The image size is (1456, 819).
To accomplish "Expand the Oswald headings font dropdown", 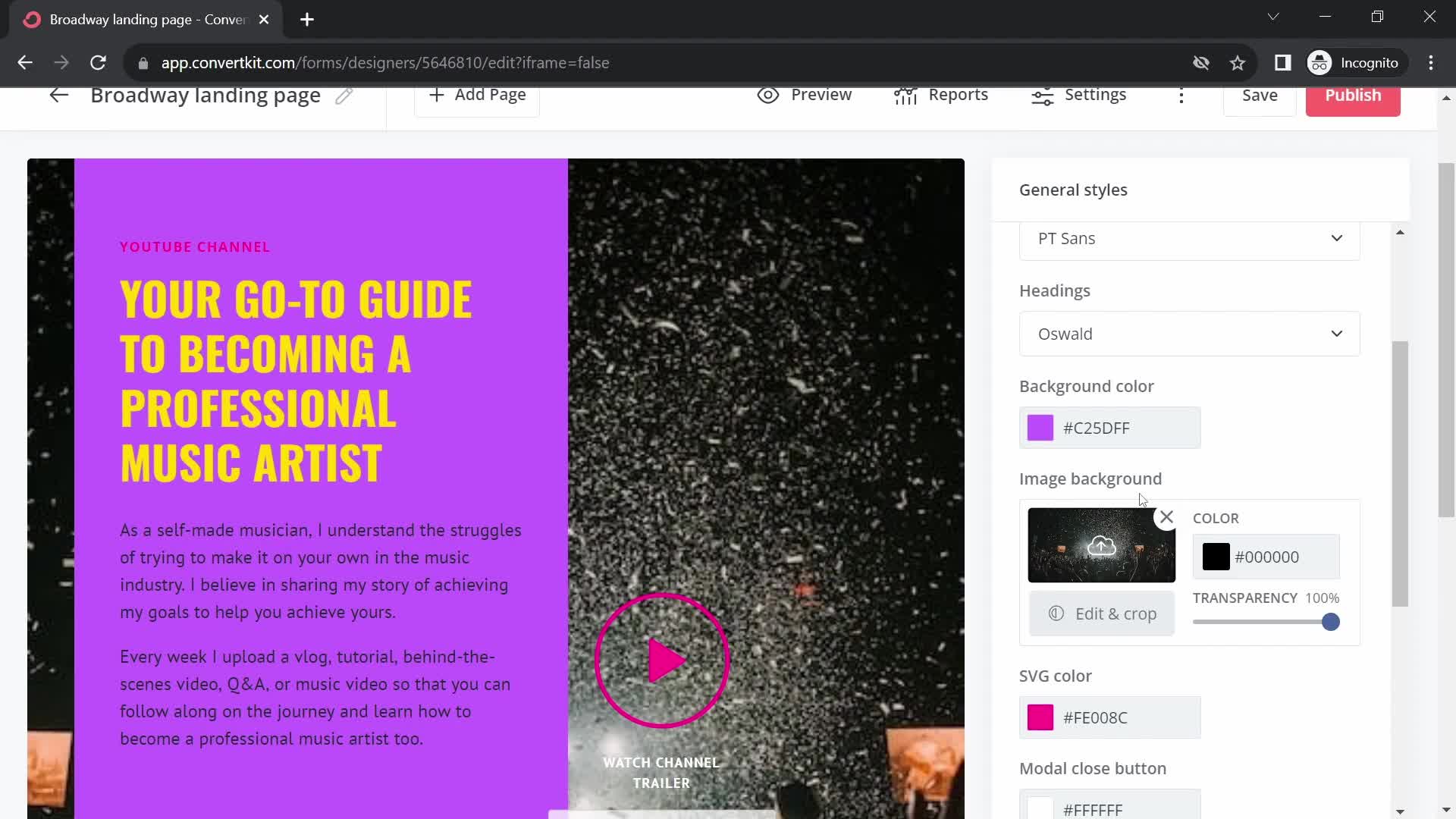I will pyautogui.click(x=1189, y=334).
